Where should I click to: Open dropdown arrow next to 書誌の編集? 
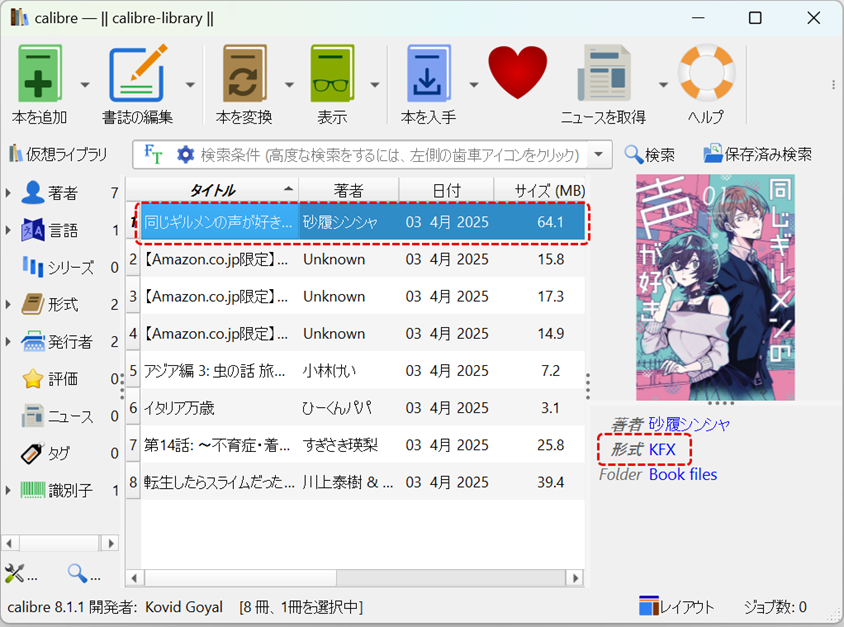(x=190, y=84)
